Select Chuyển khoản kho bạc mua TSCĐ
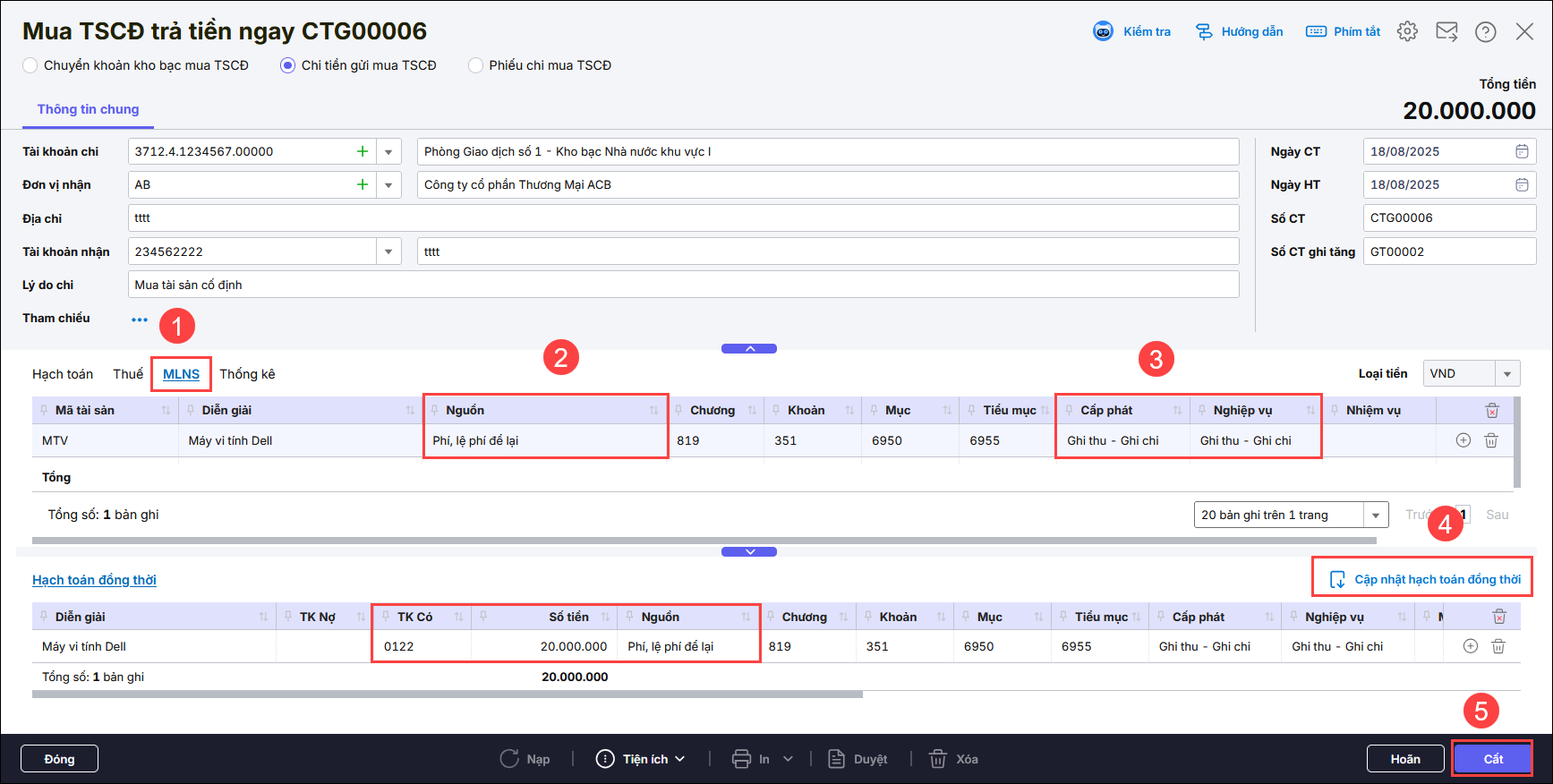Viewport: 1553px width, 784px height. [30, 65]
